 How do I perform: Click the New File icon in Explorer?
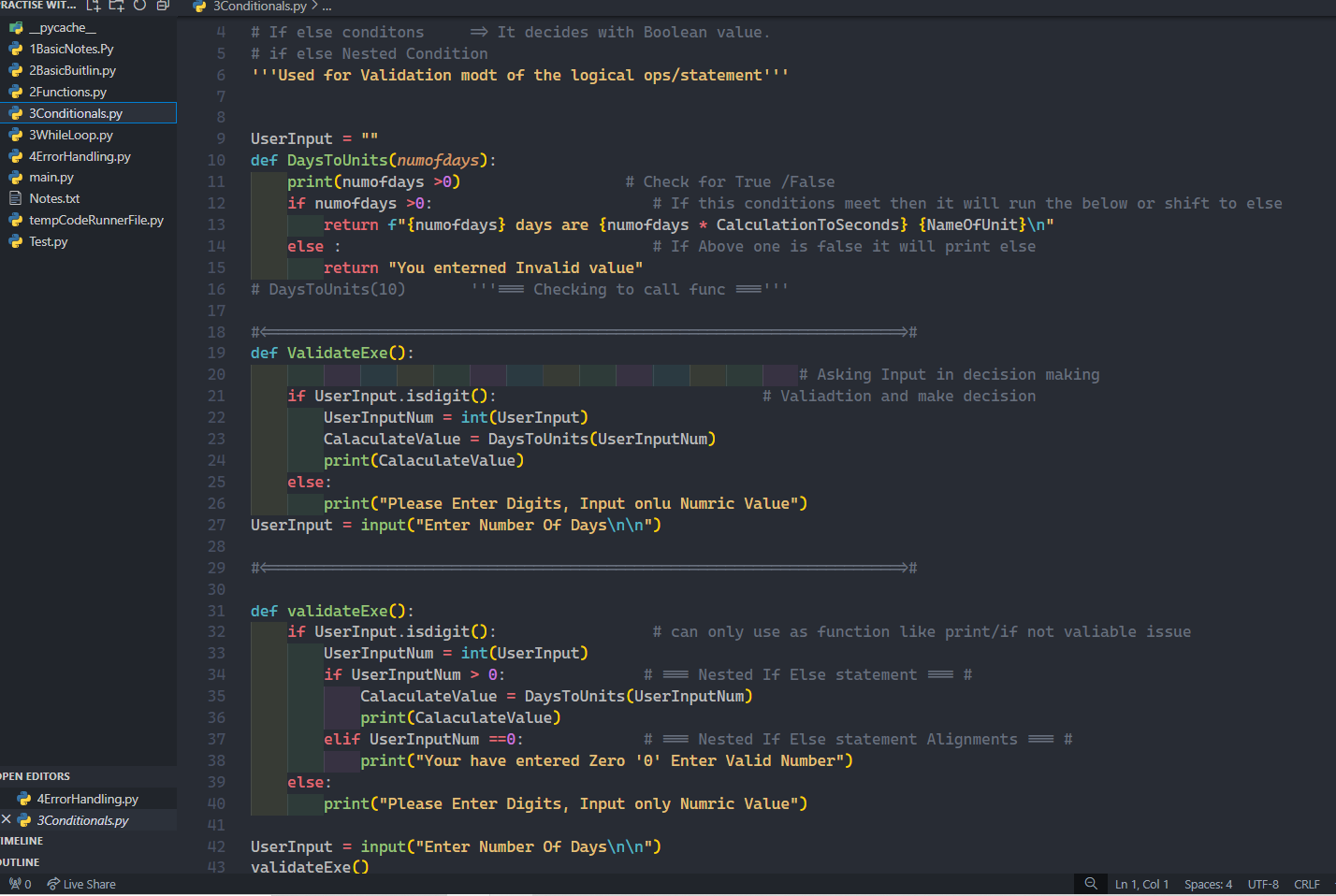coord(94,6)
